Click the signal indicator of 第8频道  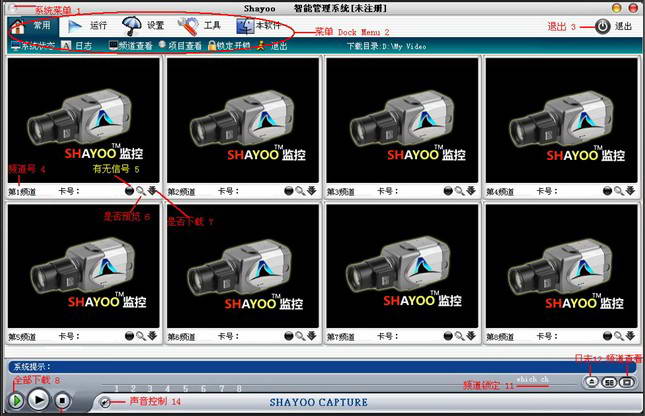pos(608,336)
